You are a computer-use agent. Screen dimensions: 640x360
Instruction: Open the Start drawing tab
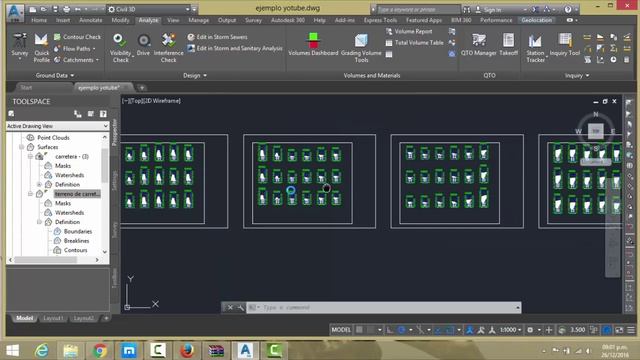coord(26,87)
